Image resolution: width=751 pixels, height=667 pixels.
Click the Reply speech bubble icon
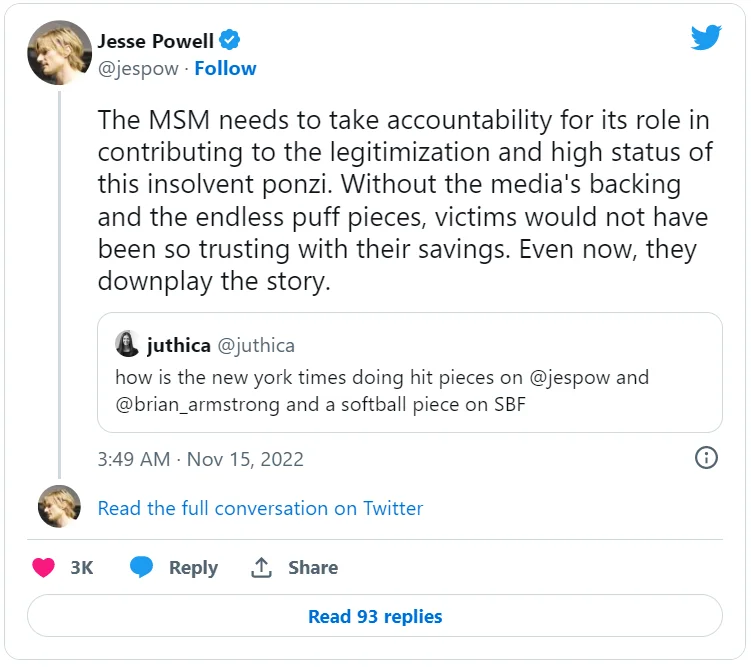[x=142, y=568]
